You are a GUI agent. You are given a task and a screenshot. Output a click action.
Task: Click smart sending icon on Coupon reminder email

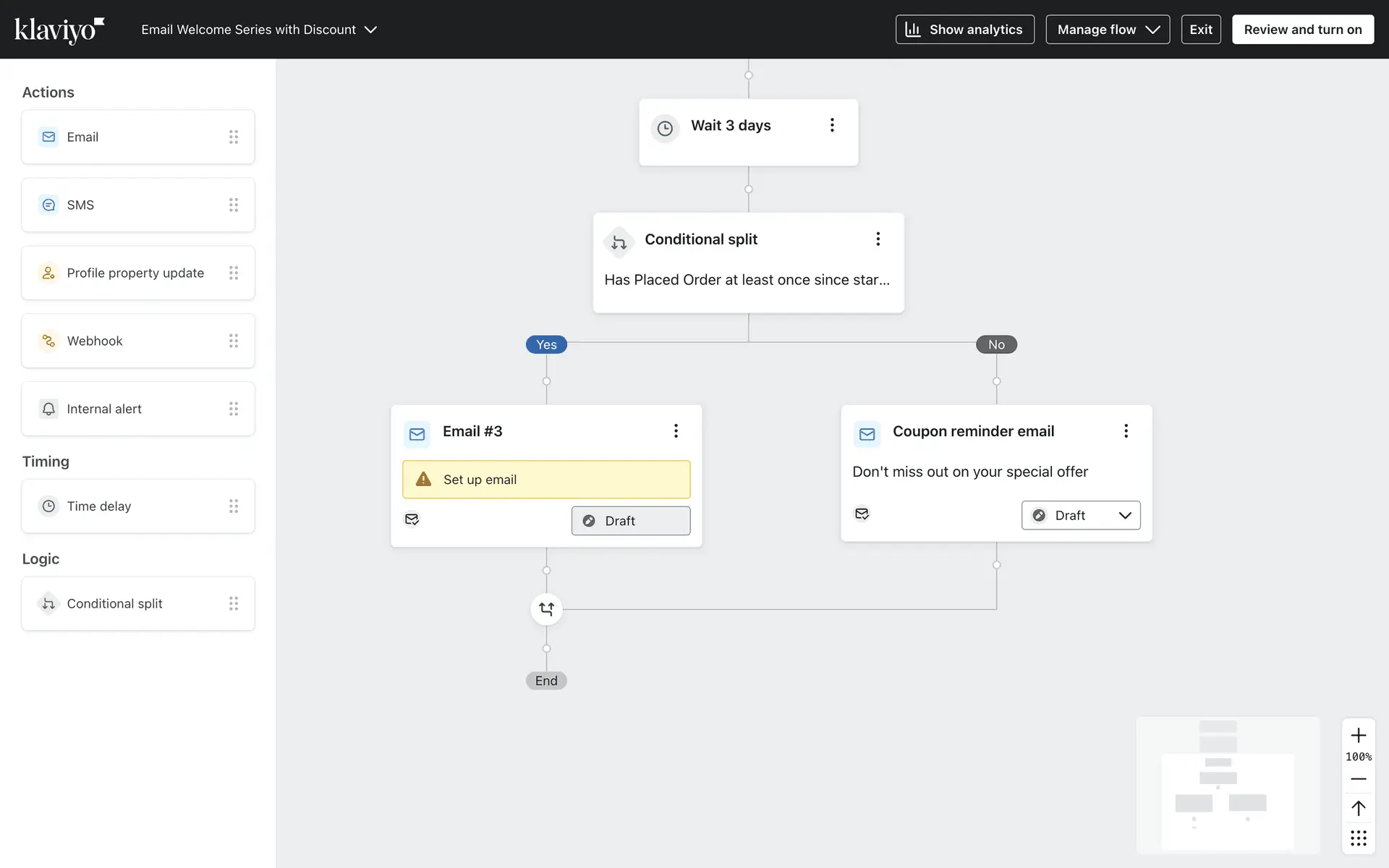click(x=862, y=514)
